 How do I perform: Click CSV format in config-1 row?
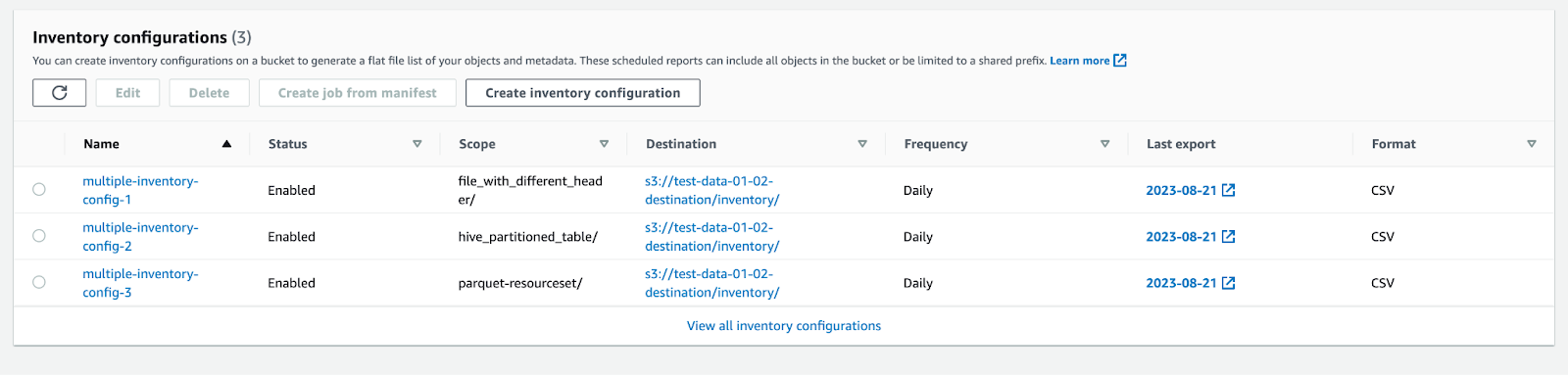point(1383,190)
